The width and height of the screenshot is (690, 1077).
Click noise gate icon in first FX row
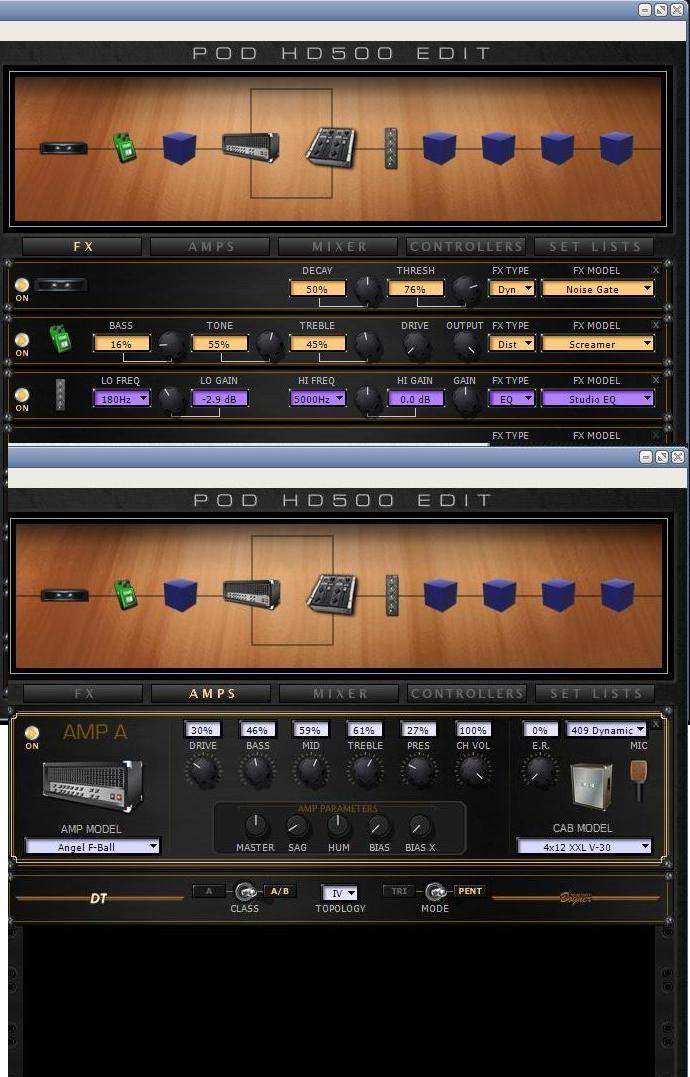point(60,285)
